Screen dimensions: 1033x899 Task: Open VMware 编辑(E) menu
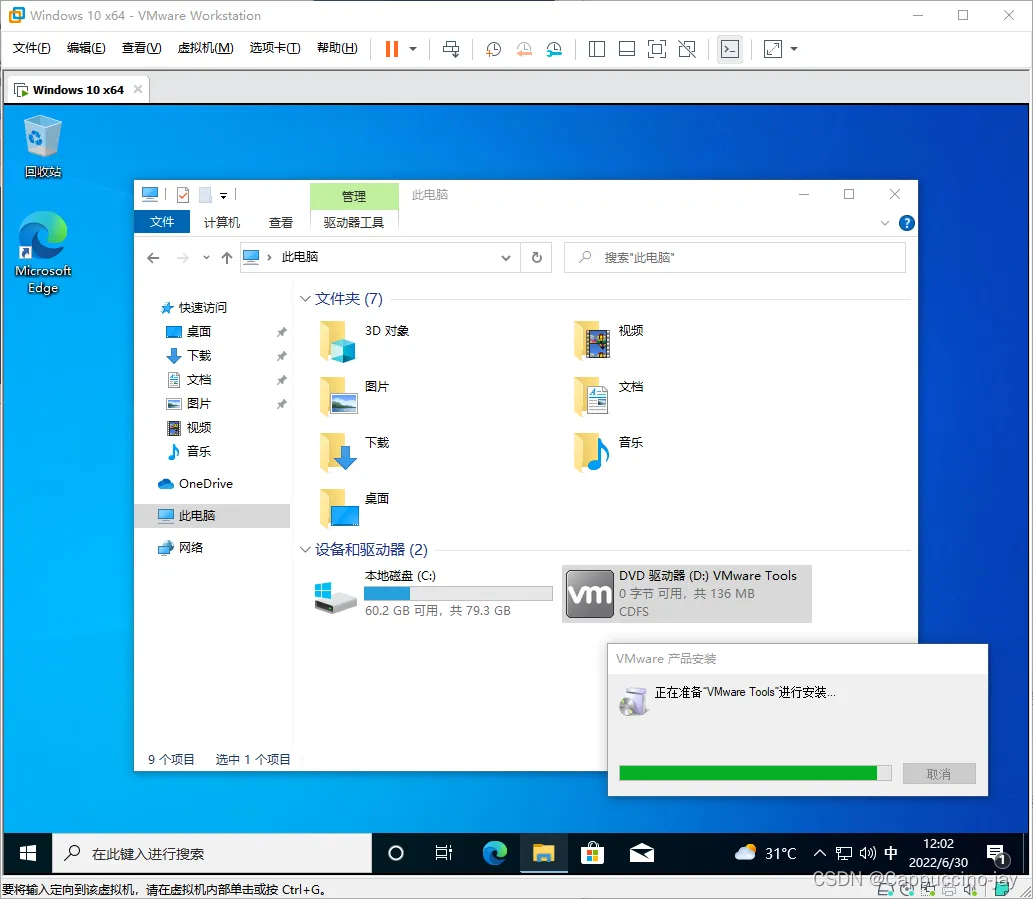pyautogui.click(x=86, y=48)
